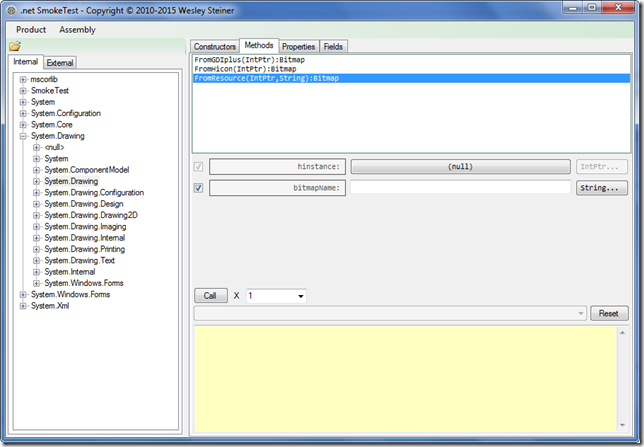Viewport: 644px width, 447px height.
Task: Toggle the bitmapName checkbox
Action: (198, 187)
